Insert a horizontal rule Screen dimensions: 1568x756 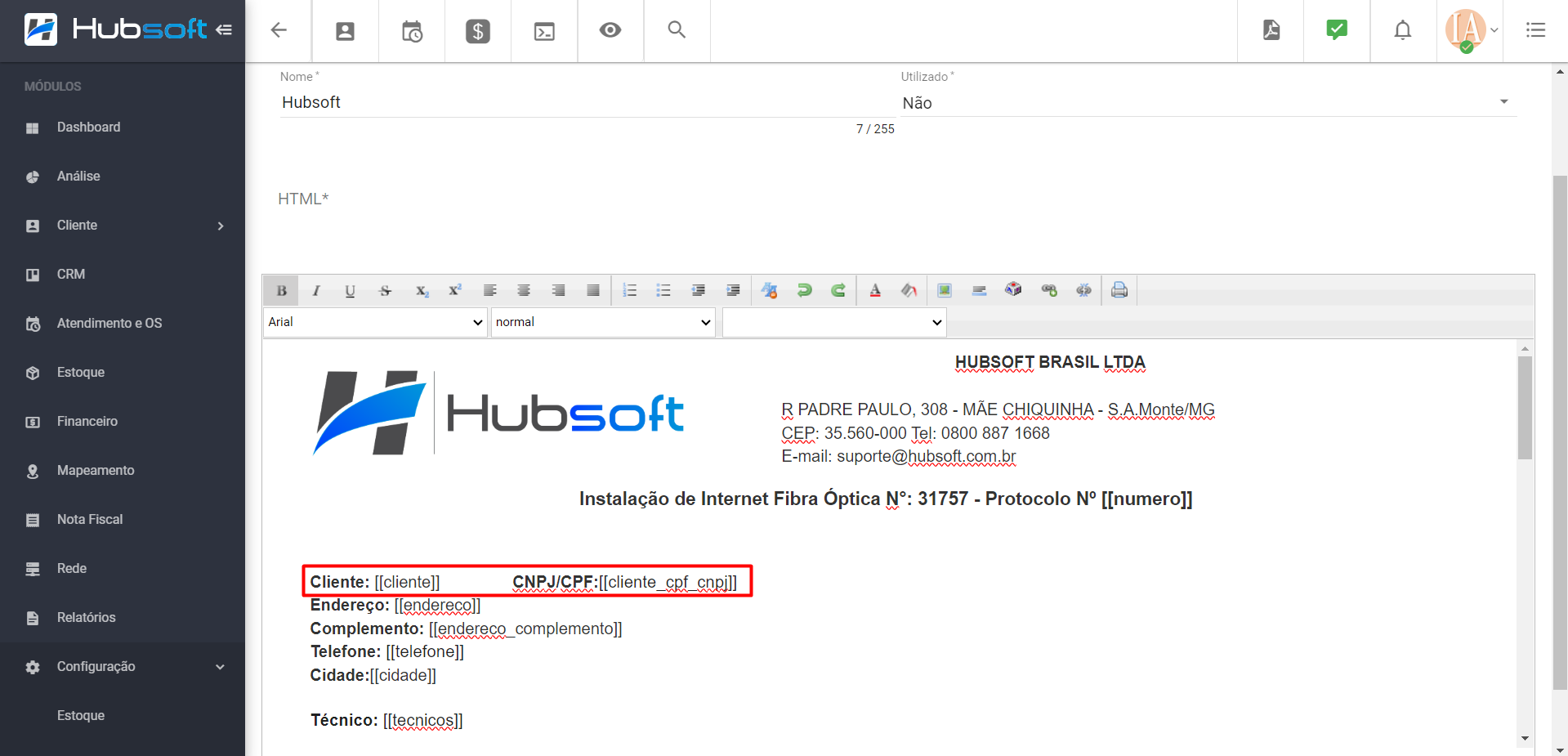[979, 290]
